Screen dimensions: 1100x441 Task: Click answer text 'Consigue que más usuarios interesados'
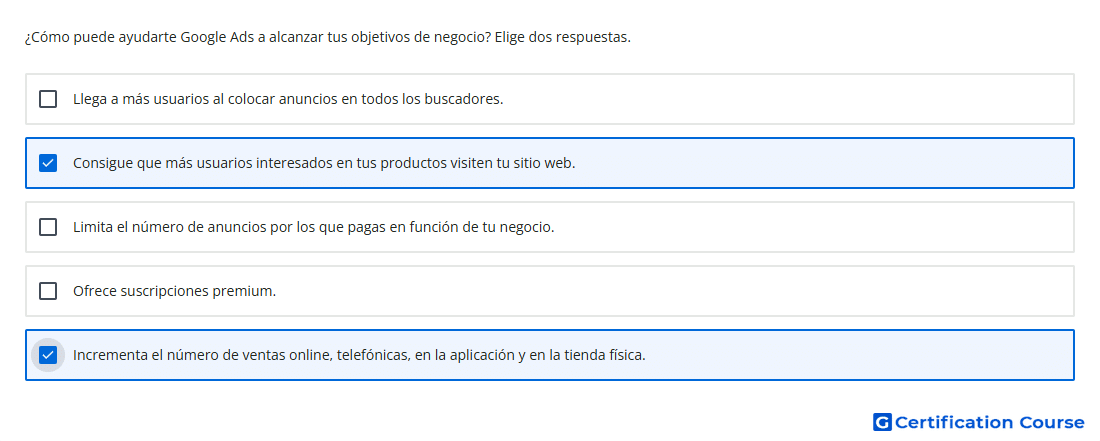click(x=199, y=163)
